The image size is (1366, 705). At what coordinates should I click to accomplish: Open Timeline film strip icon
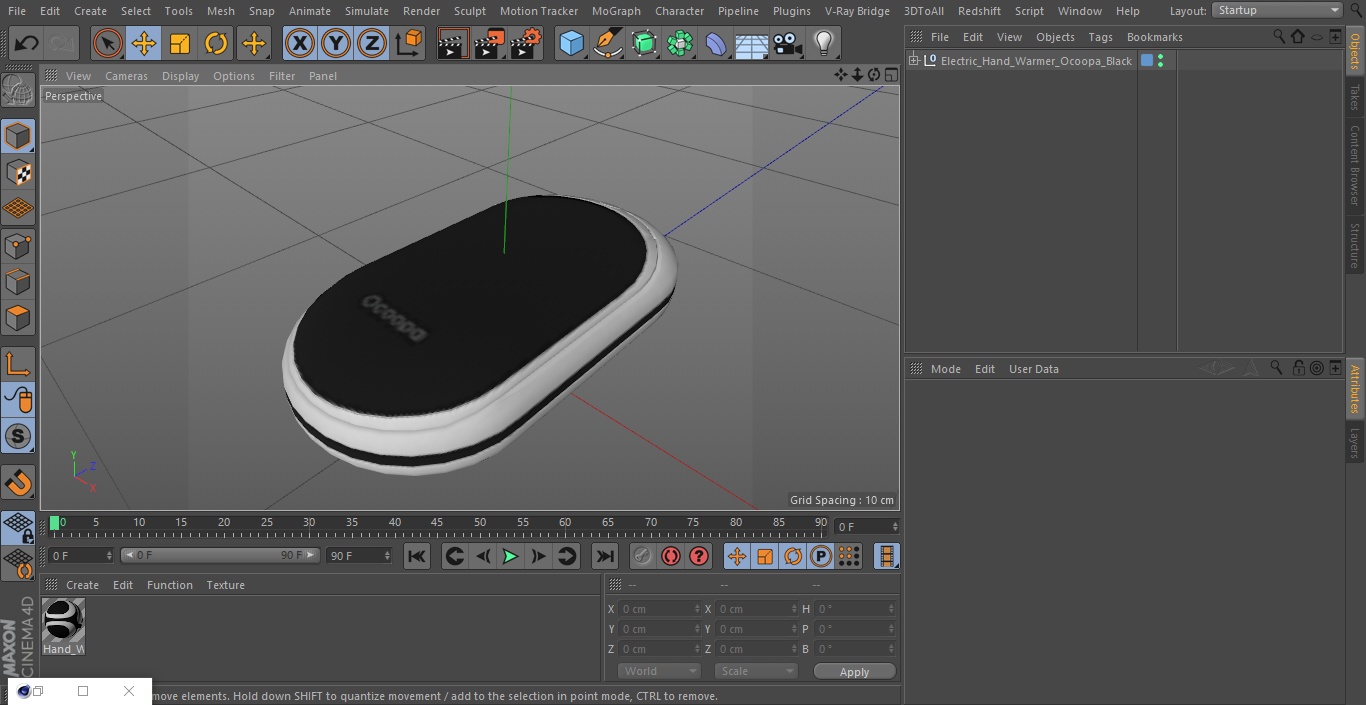point(886,556)
